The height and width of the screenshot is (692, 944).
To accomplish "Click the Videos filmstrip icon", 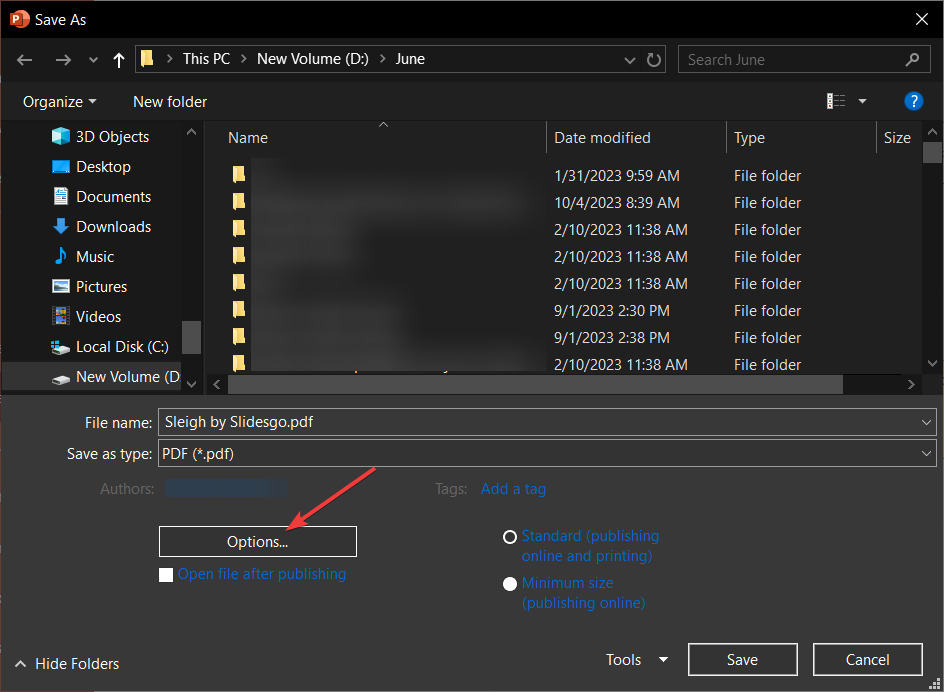I will point(61,316).
